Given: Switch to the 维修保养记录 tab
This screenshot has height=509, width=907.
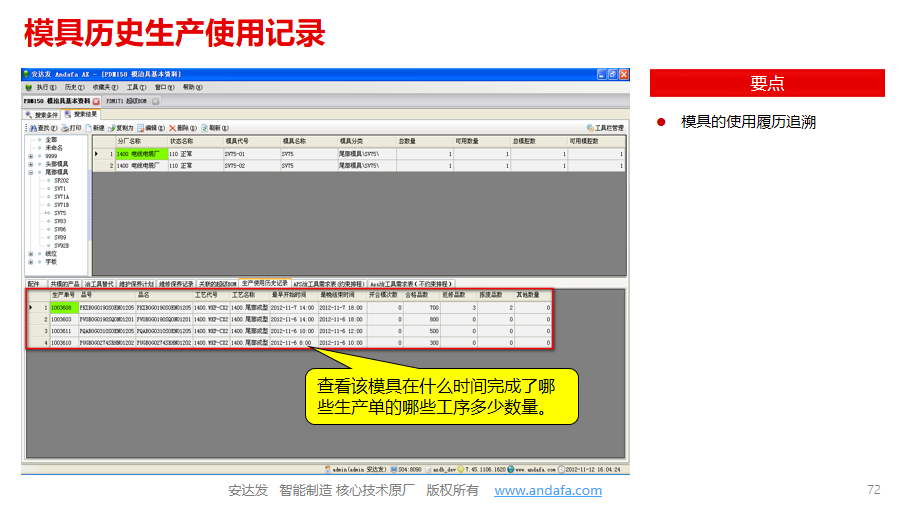Looking at the screenshot, I should pos(176,283).
